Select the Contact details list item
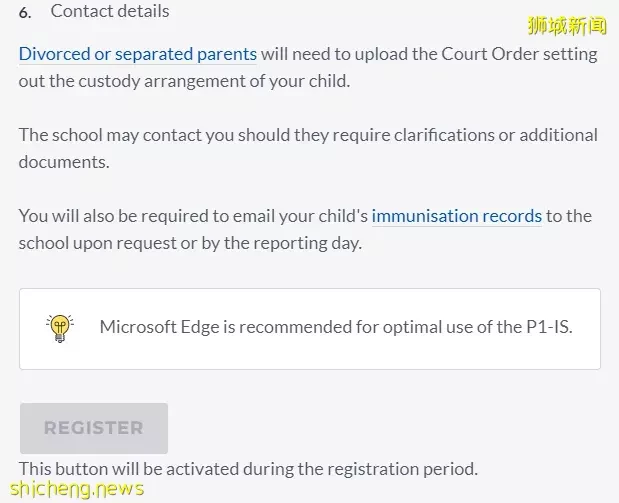619x503 pixels. coord(110,11)
